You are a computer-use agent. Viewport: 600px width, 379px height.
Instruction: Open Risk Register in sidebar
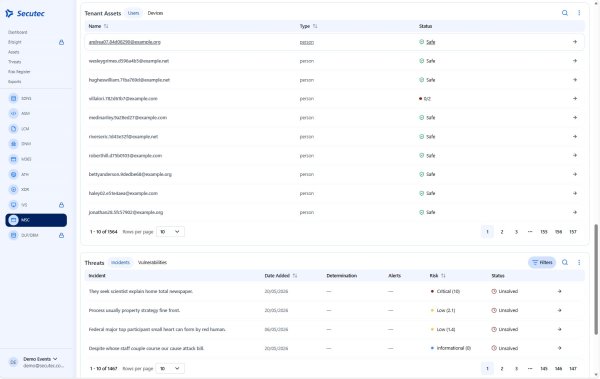click(19, 72)
